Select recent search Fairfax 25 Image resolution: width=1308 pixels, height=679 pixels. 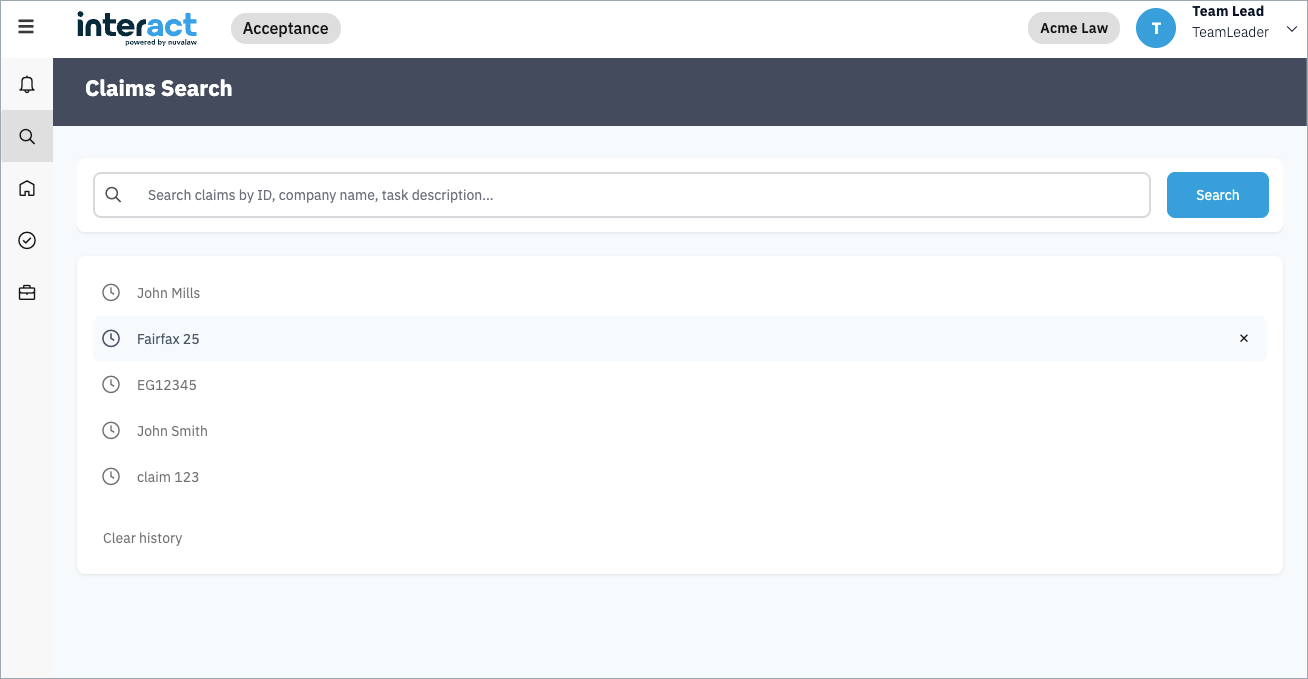click(168, 339)
